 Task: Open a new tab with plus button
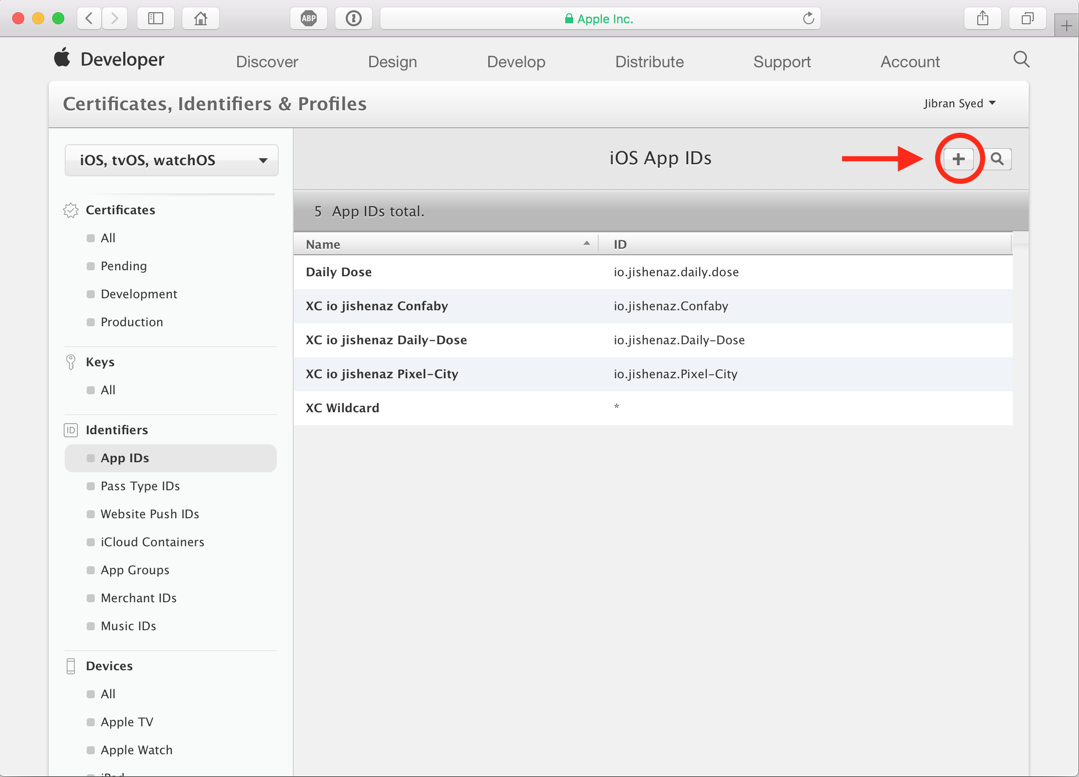click(x=1066, y=26)
